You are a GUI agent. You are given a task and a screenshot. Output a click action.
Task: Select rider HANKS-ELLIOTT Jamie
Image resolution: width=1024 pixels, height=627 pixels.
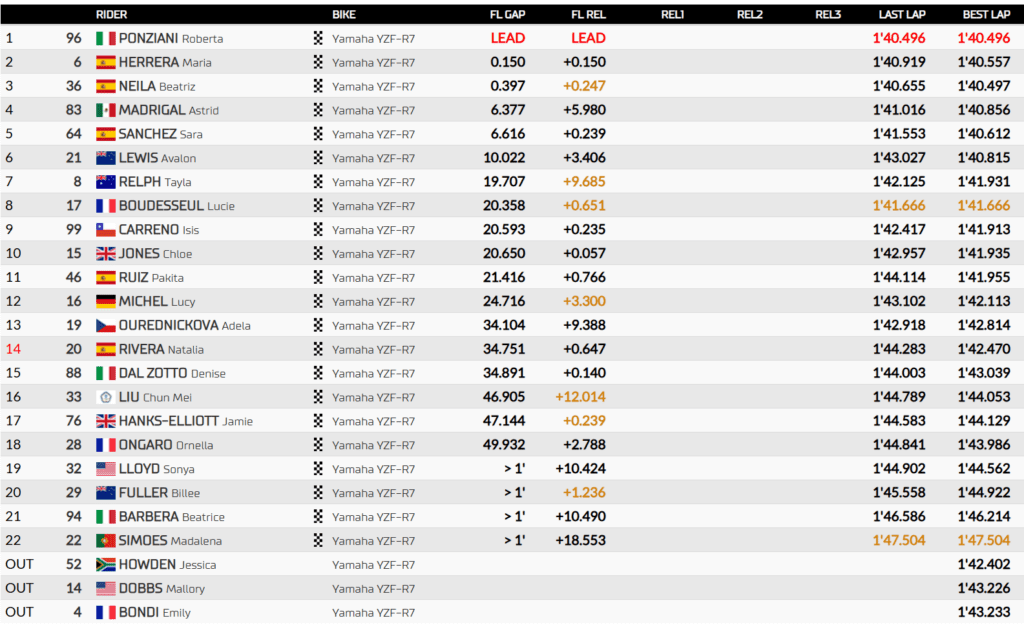[185, 421]
